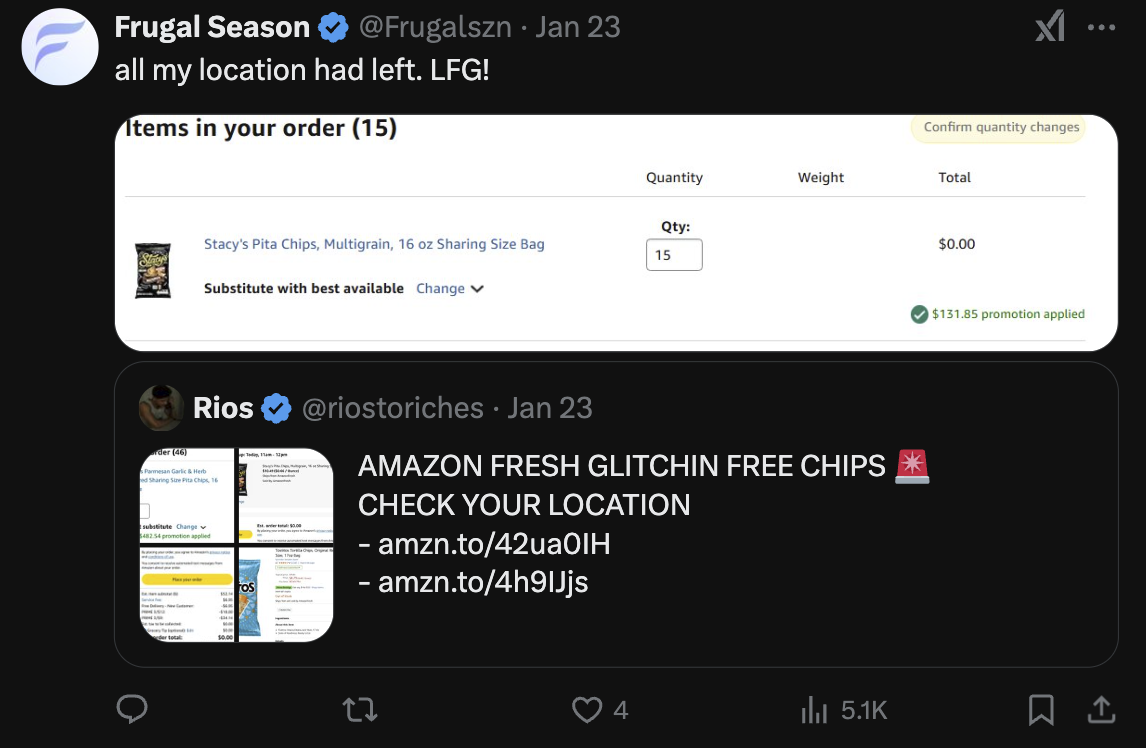Expand the Stacy's Pita Chips order image

[x=616, y=233]
